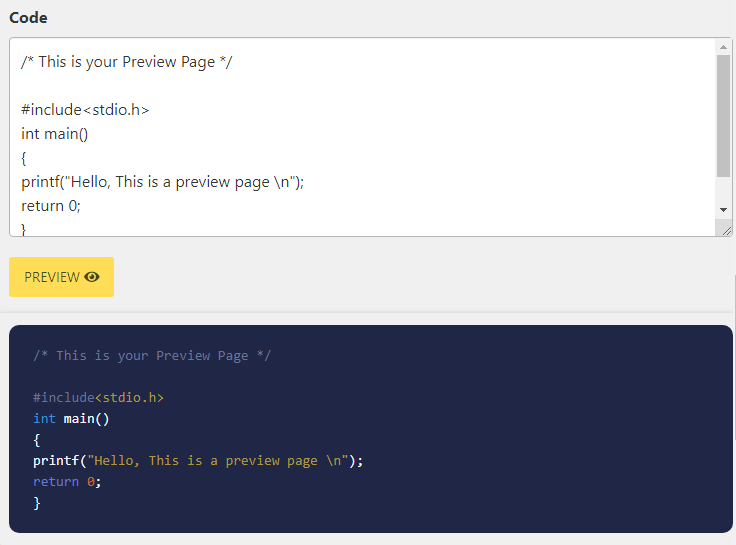
Task: Click 'return 0;' line in textarea
Action: click(51, 206)
